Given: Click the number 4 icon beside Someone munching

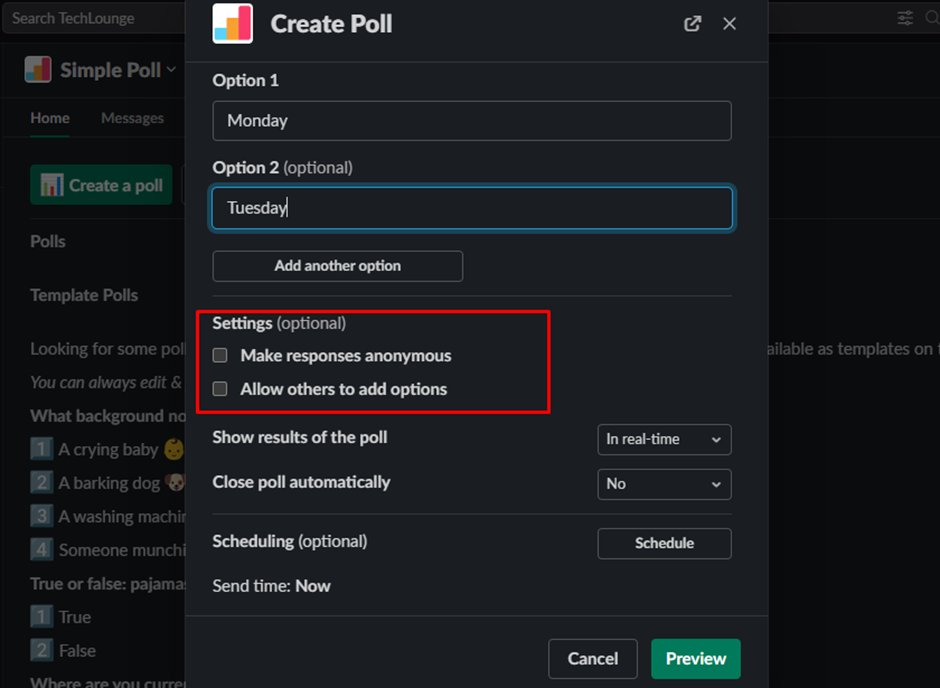Looking at the screenshot, I should point(41,550).
